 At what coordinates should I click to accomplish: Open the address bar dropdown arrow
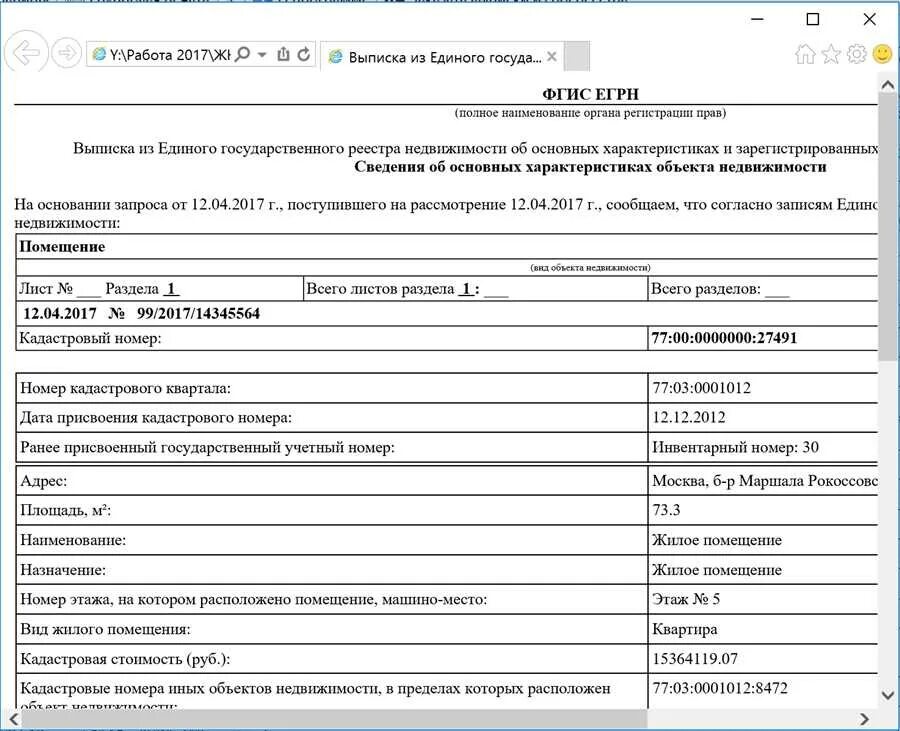point(262,55)
